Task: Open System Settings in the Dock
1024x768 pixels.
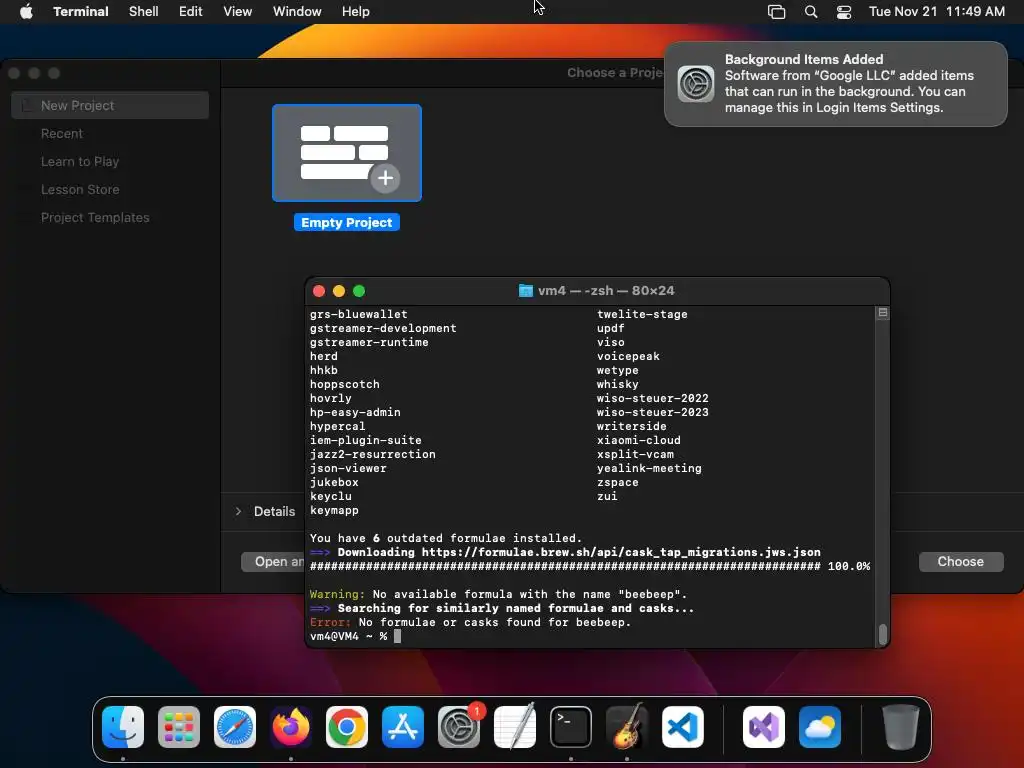Action: point(459,727)
